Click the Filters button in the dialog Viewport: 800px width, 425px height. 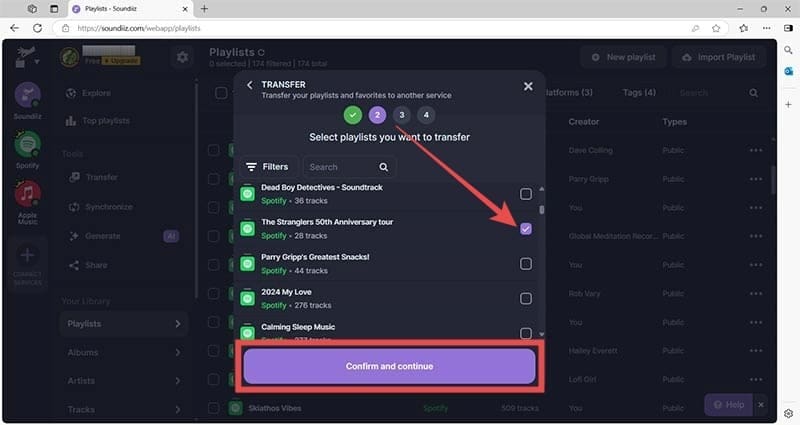[x=268, y=167]
